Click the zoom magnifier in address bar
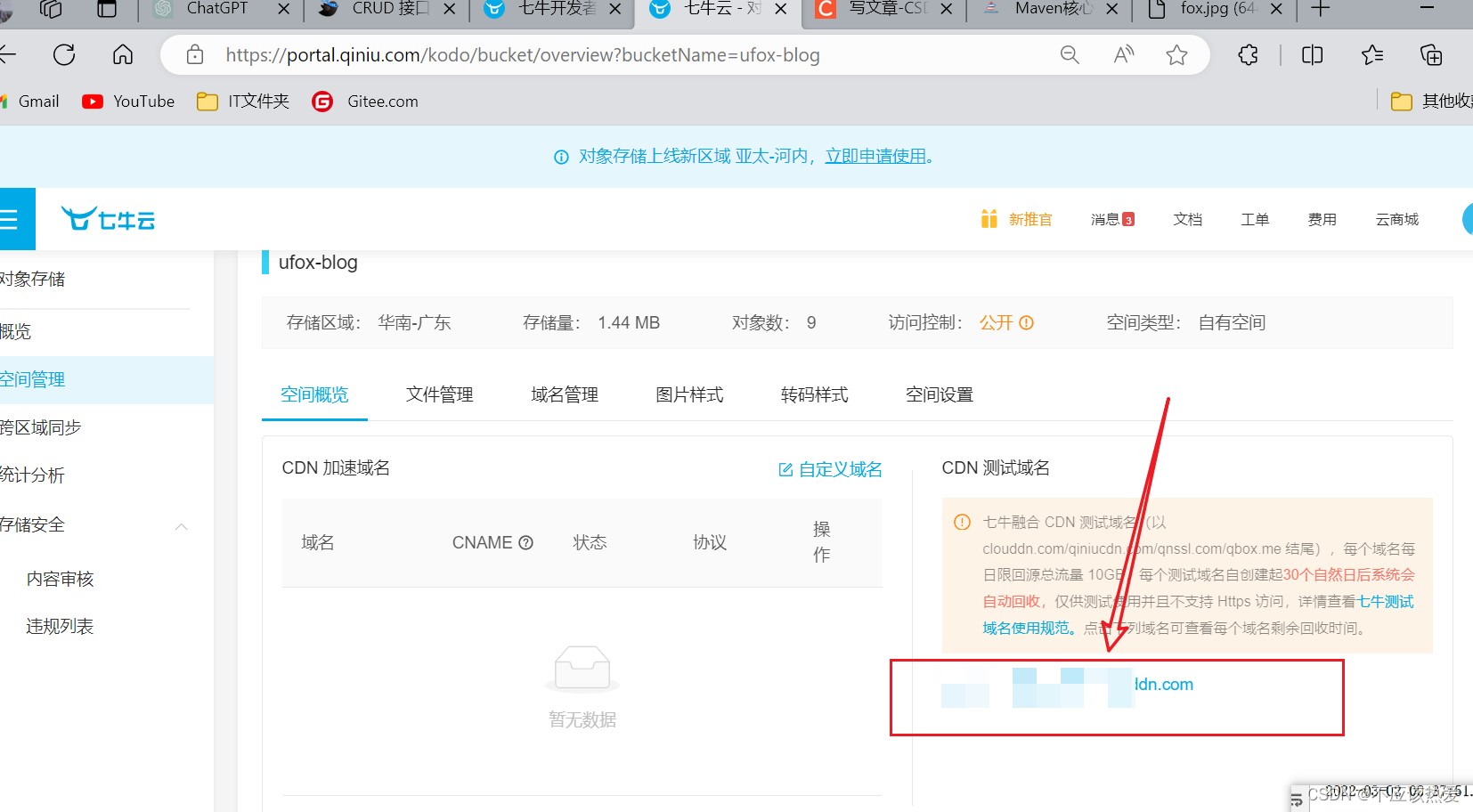Screen dimensions: 1473x812 click(1070, 55)
